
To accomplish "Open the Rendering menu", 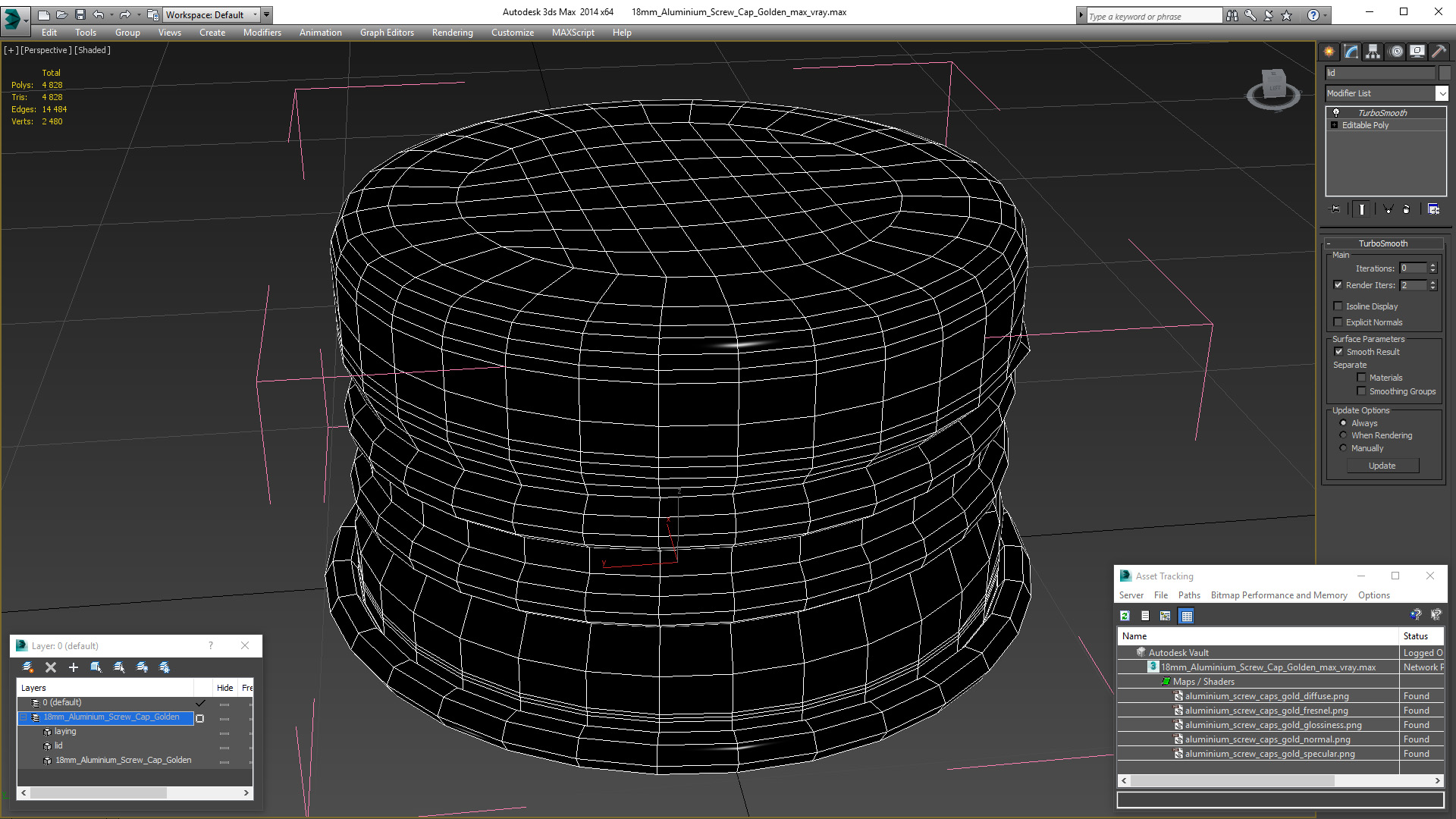I will 452,33.
